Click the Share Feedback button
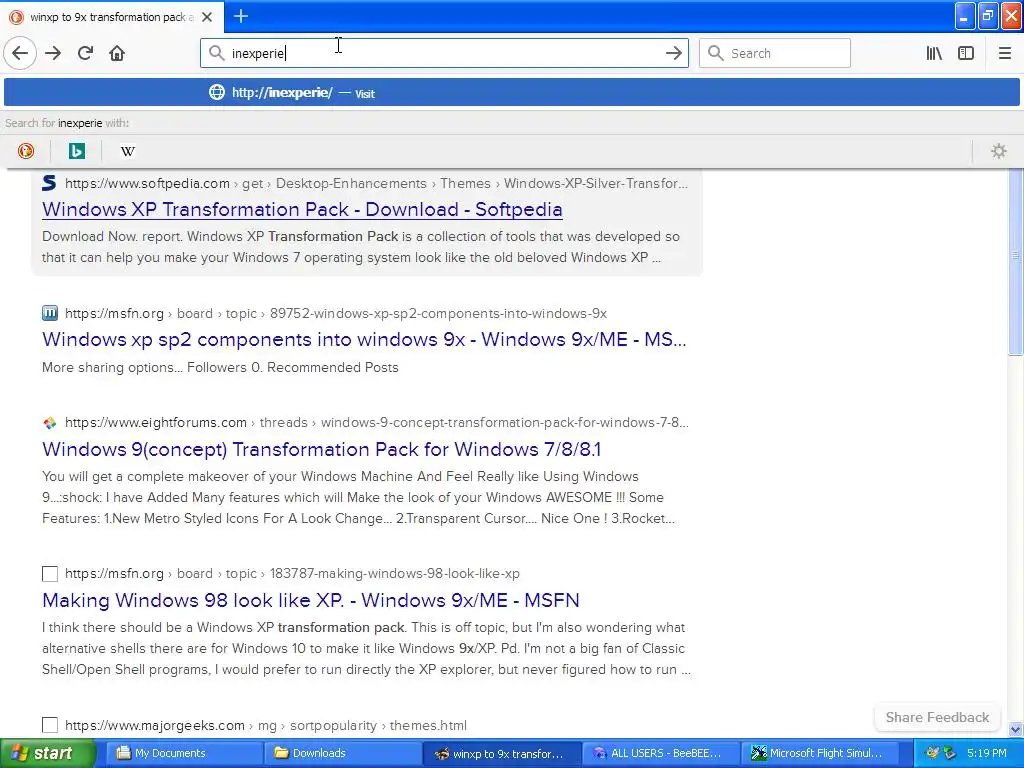This screenshot has height=768, width=1024. click(x=937, y=717)
